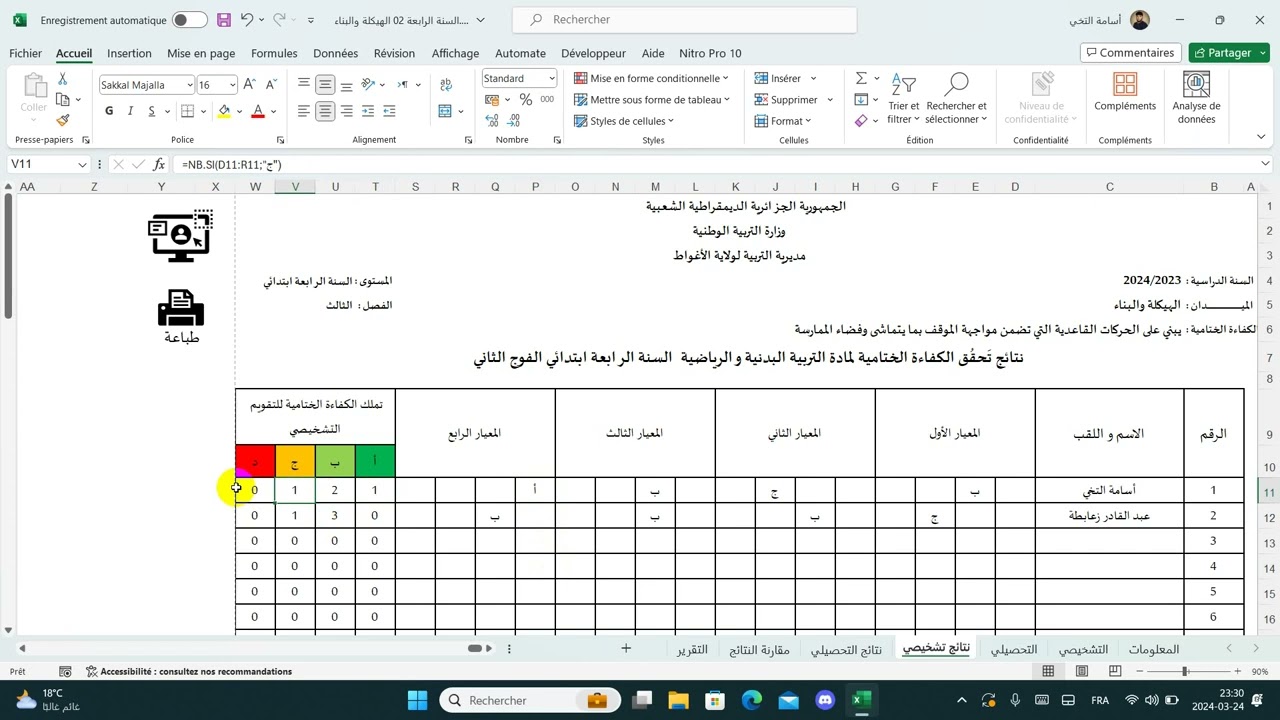1280x720 pixels.
Task: Switch to the التقرير sheet tab
Action: tap(692, 649)
